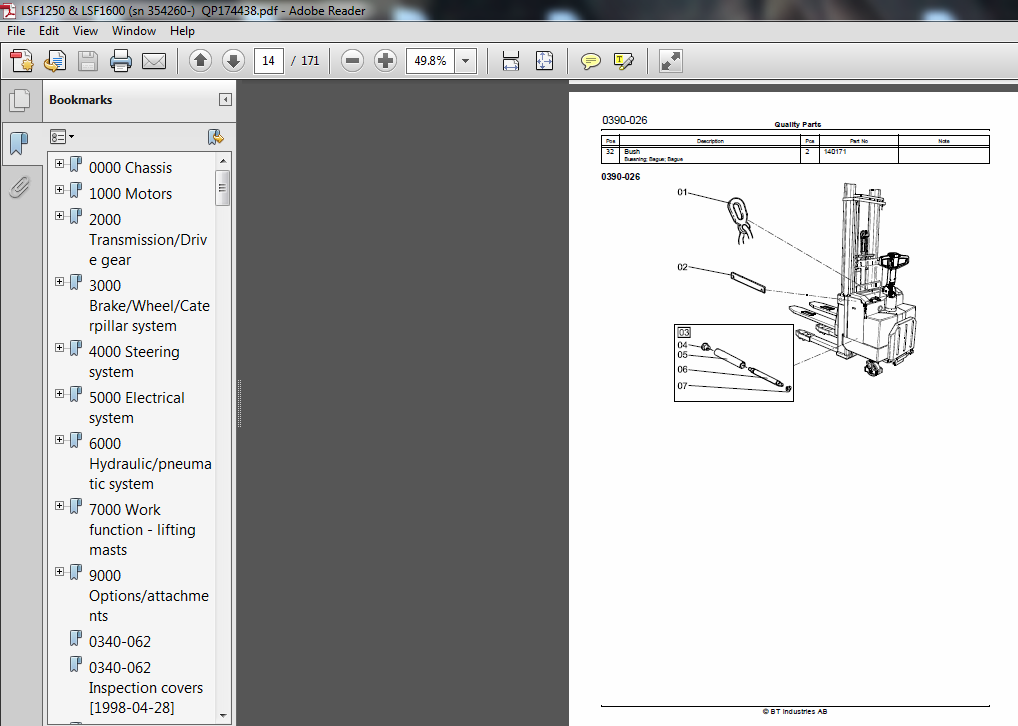Screen dimensions: 1018x726
Task: Click the 0390-026 page heading text
Action: (x=625, y=120)
